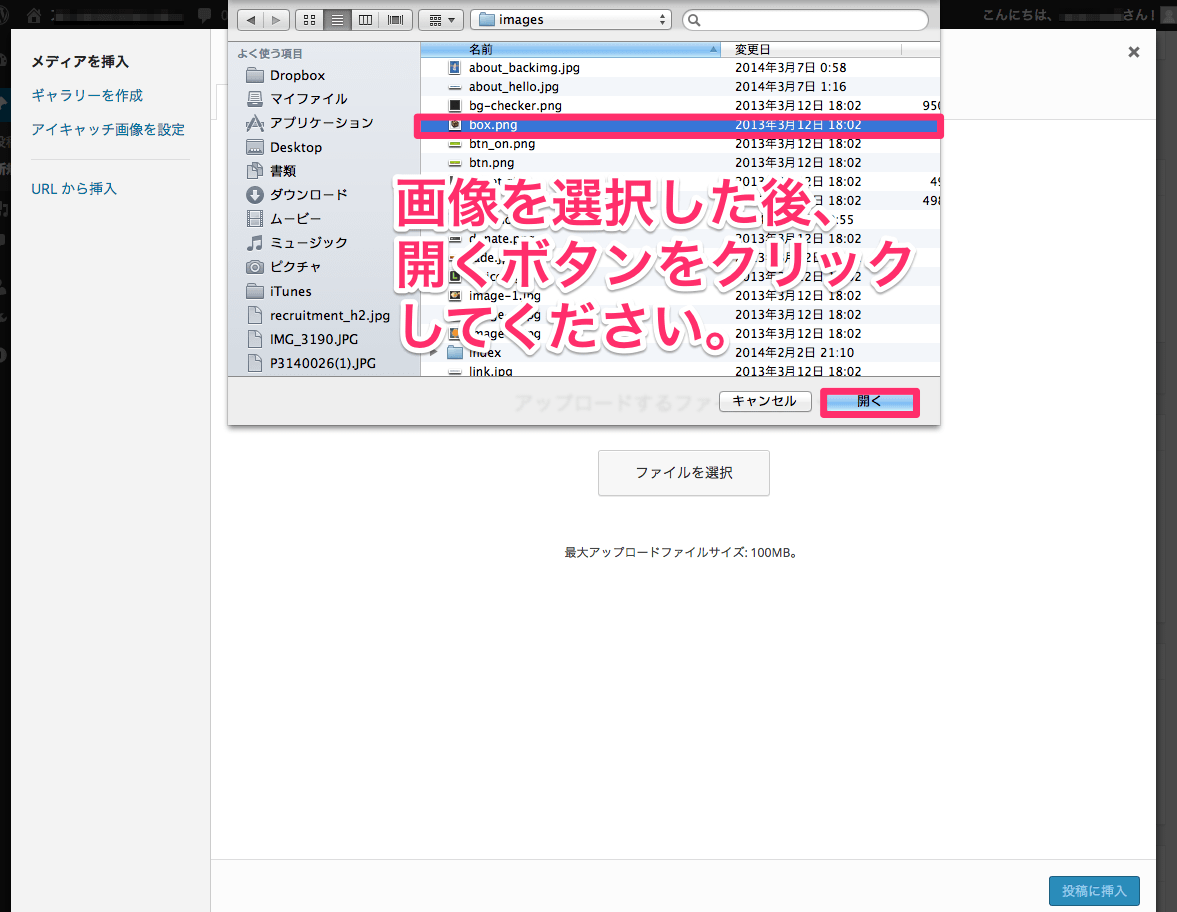Select file about_hello.jpg
1177x912 pixels.
pyautogui.click(x=680, y=86)
